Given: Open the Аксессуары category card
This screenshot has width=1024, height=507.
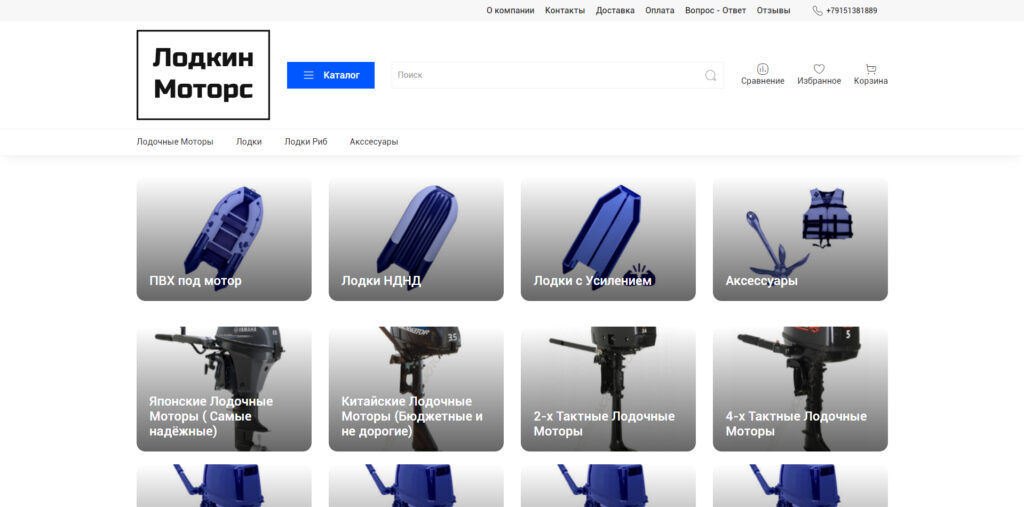Looking at the screenshot, I should [800, 239].
